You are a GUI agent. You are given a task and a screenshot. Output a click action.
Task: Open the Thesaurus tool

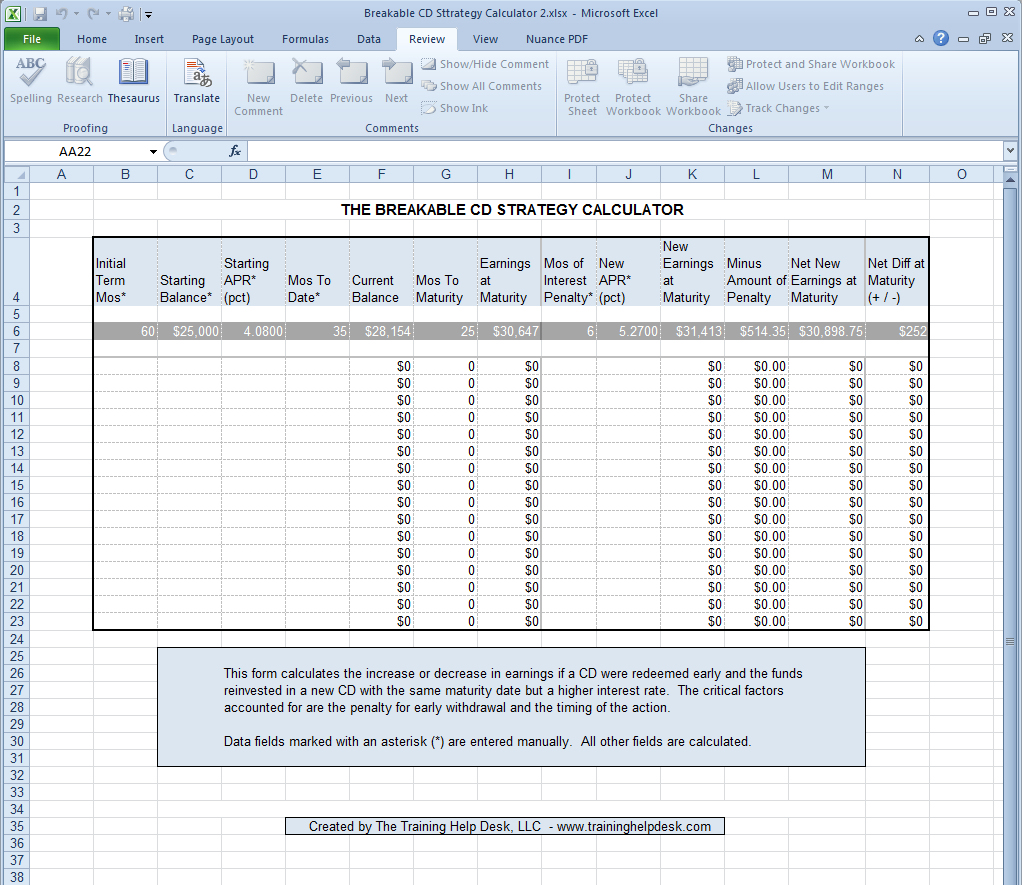click(134, 80)
